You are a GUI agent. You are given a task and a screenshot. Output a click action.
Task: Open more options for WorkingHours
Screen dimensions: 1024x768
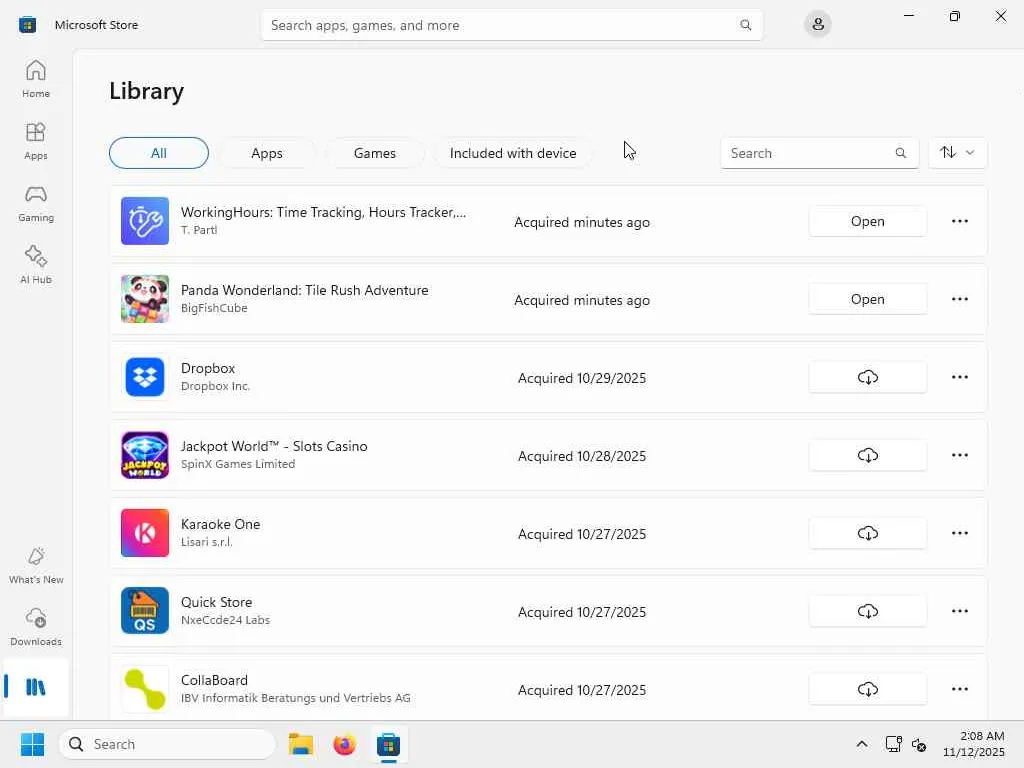click(x=959, y=221)
